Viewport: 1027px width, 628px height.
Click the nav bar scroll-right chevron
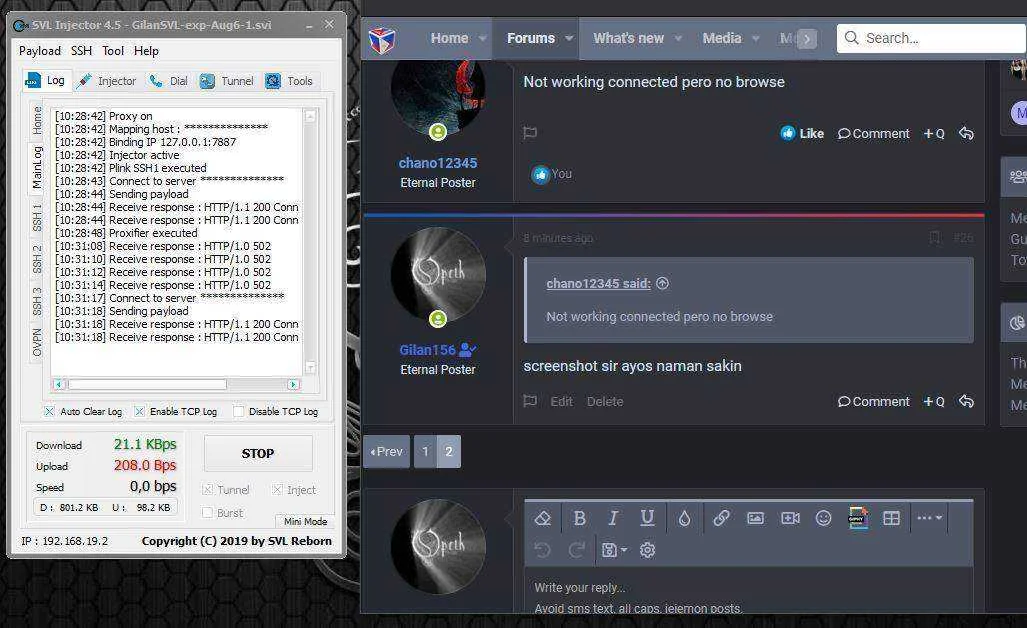click(x=807, y=39)
